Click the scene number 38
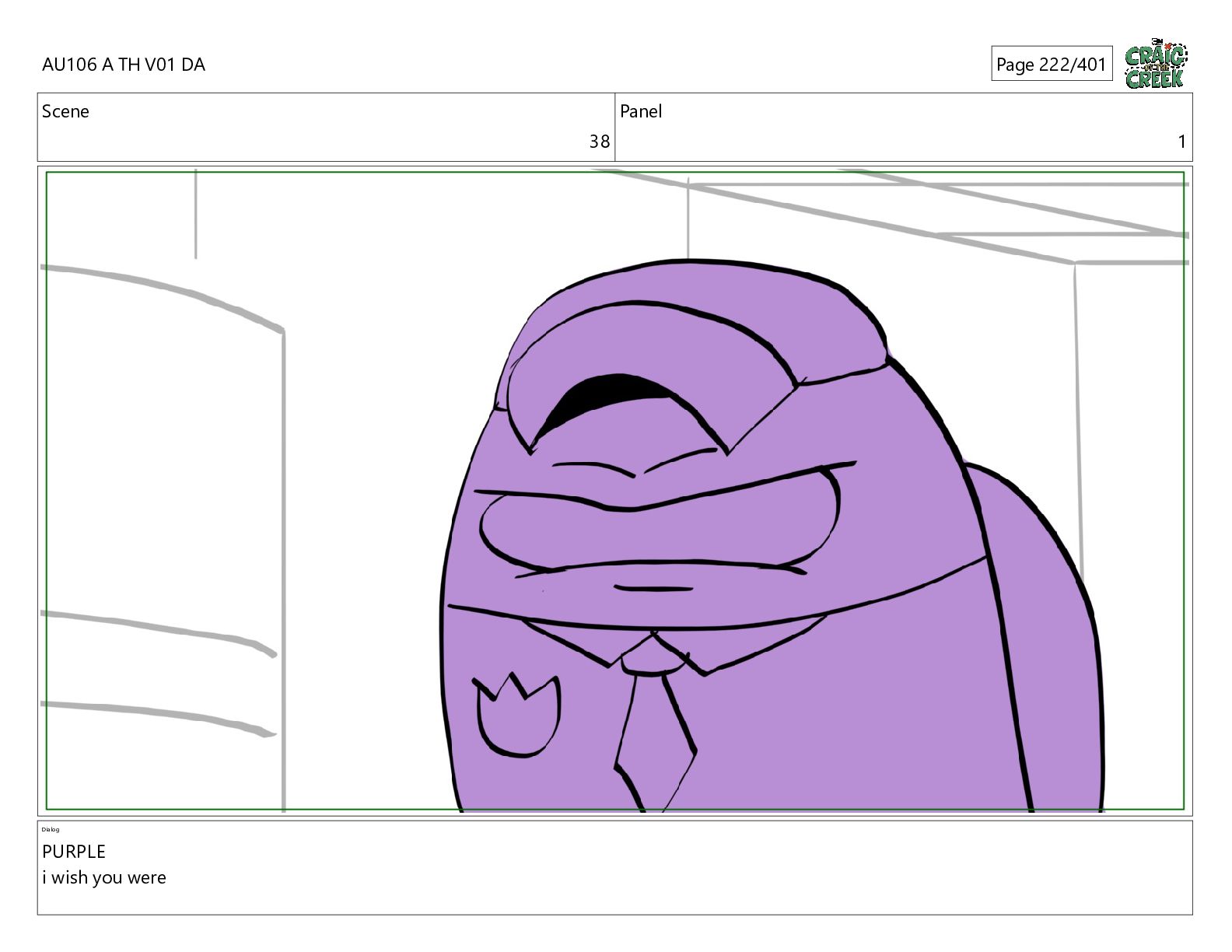 (x=599, y=142)
